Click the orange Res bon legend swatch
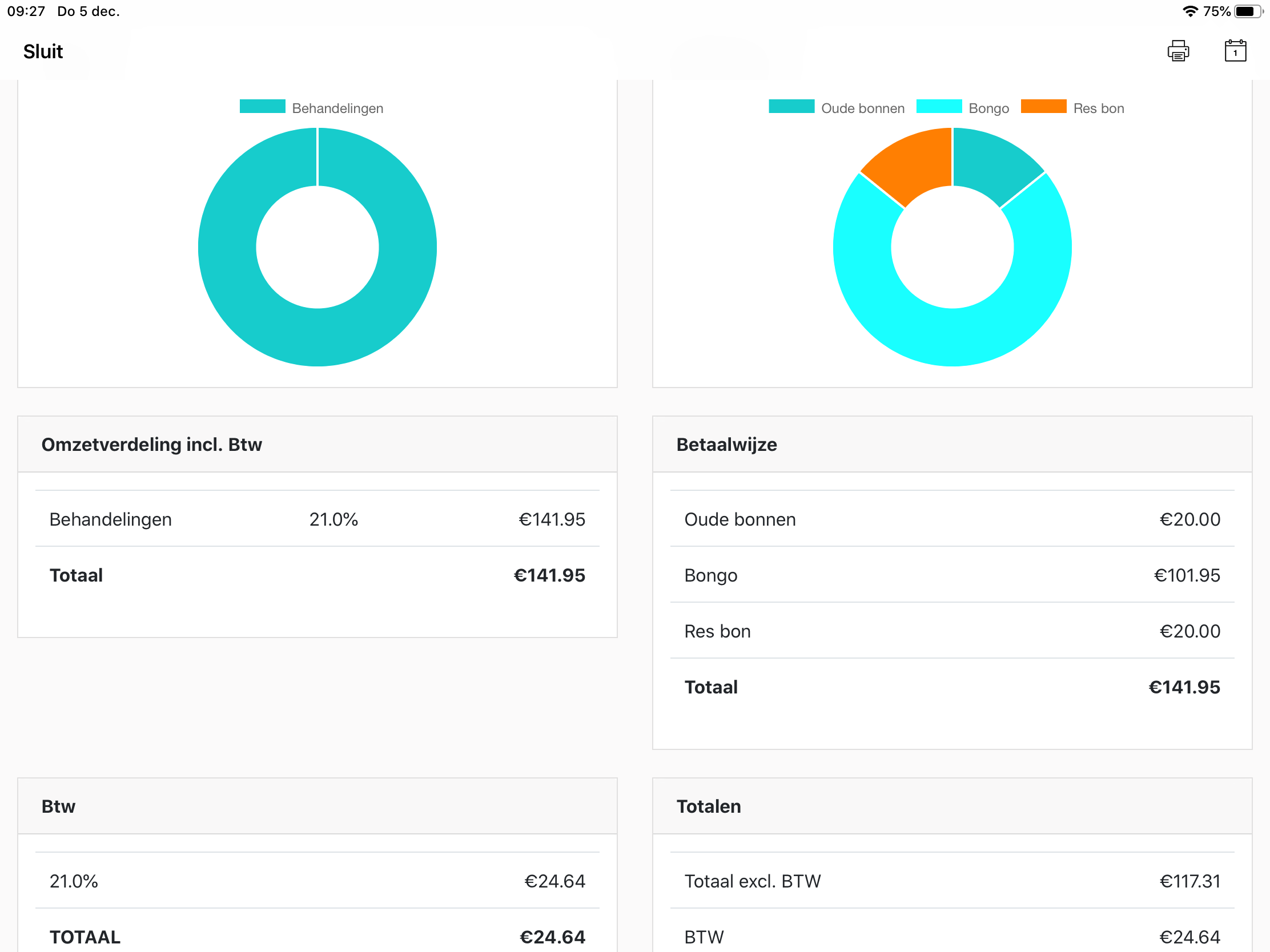Viewport: 1270px width, 952px height. (x=1043, y=107)
